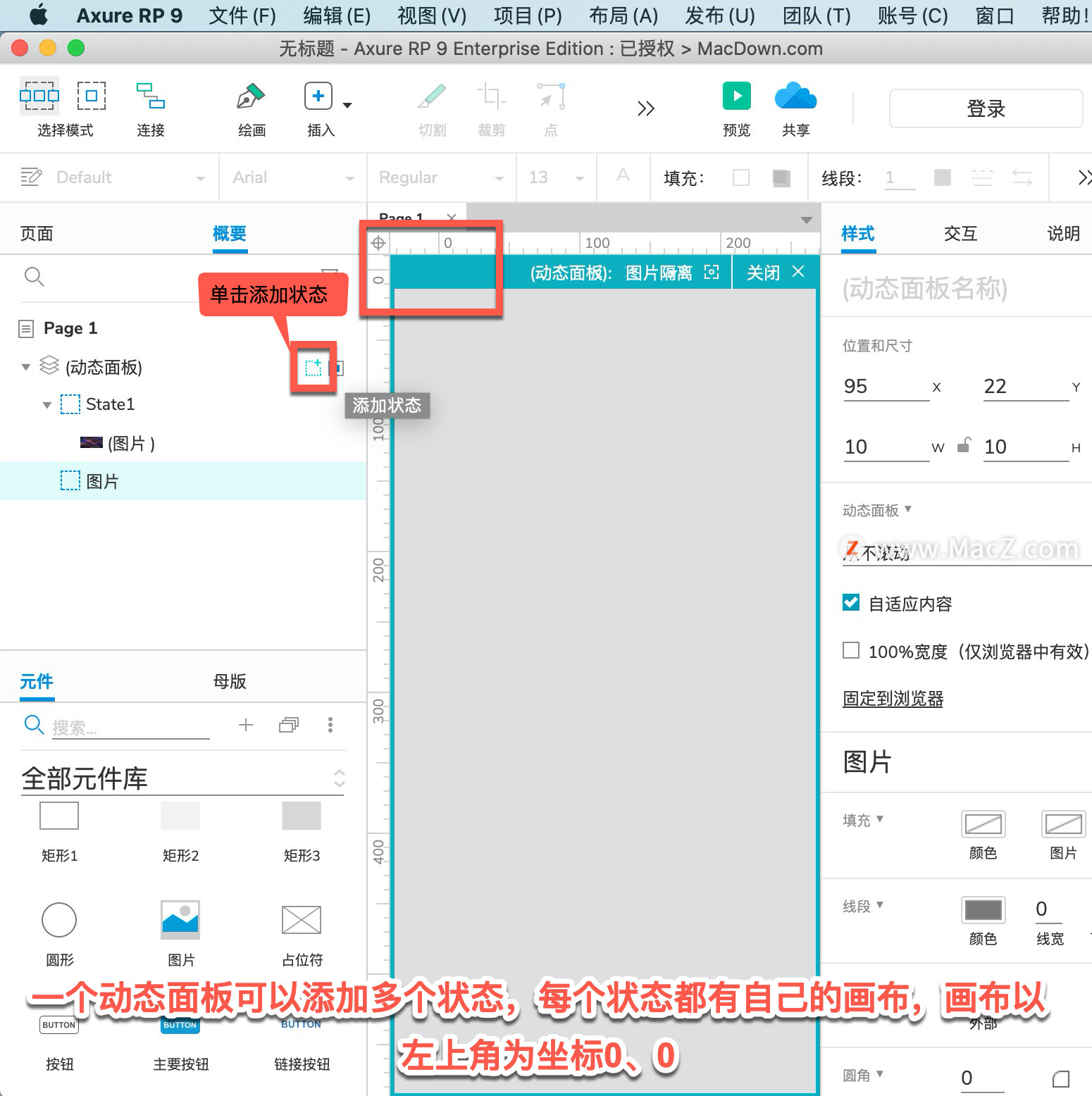Click the Share cloud icon
1092x1096 pixels.
point(795,96)
